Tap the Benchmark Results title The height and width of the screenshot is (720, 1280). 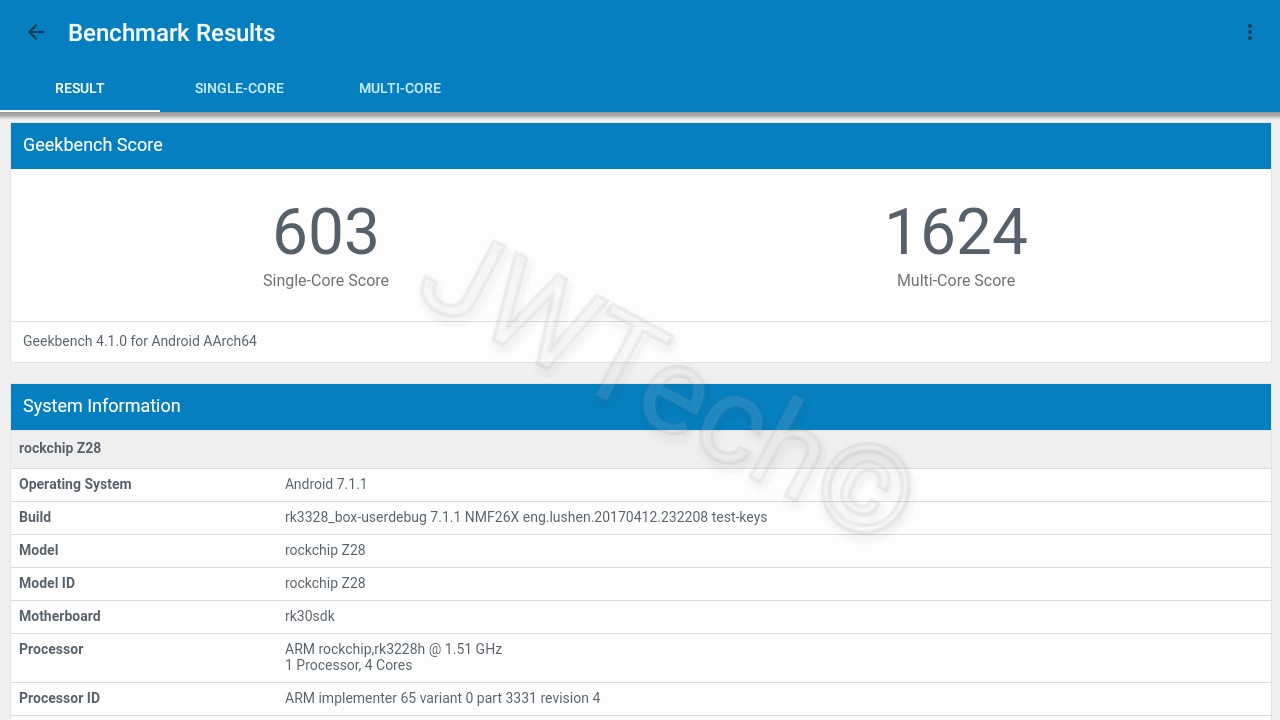coord(171,33)
